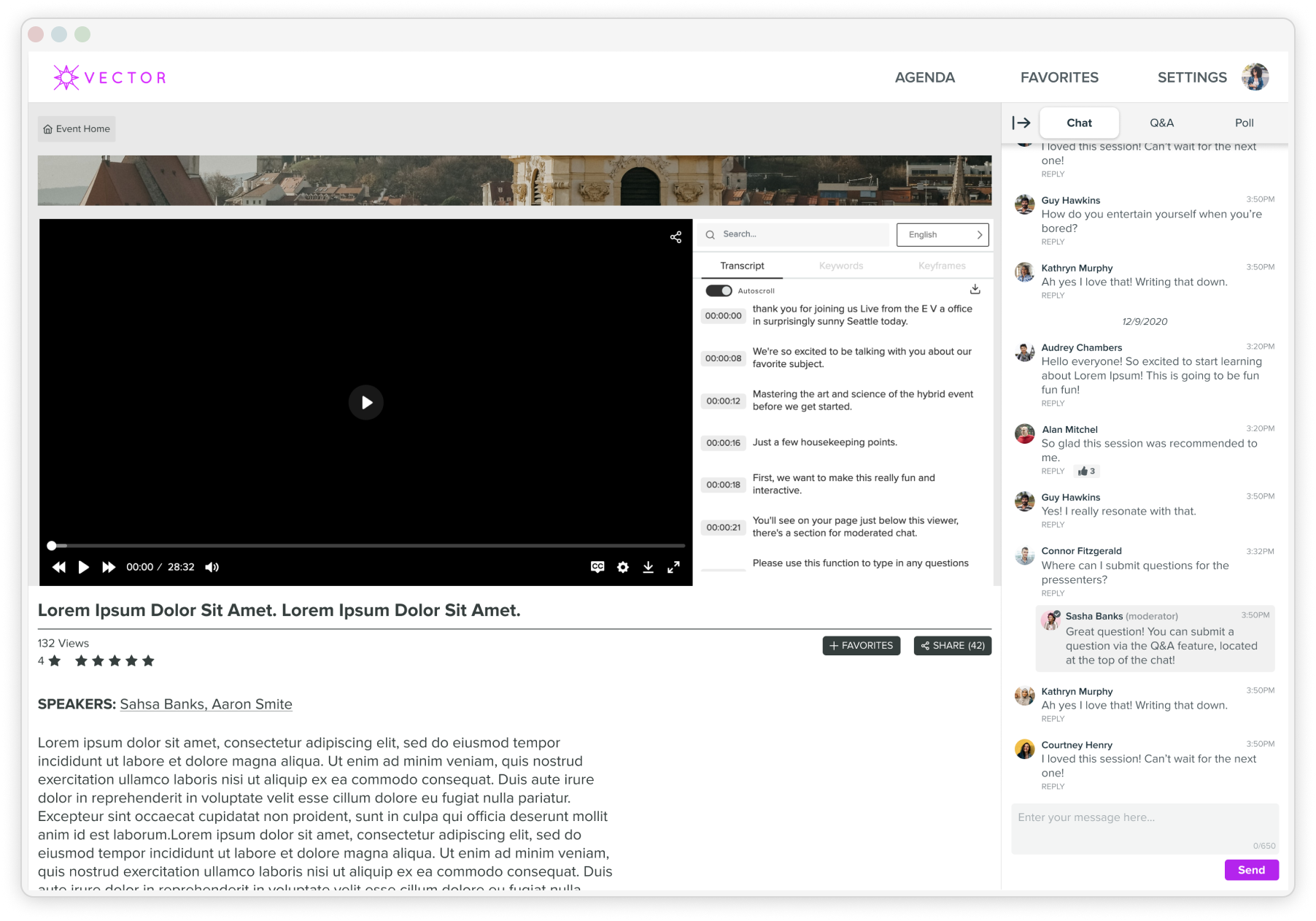Collapse the chat side panel arrow
Image resolution: width=1316 pixels, height=921 pixels.
click(x=1021, y=123)
